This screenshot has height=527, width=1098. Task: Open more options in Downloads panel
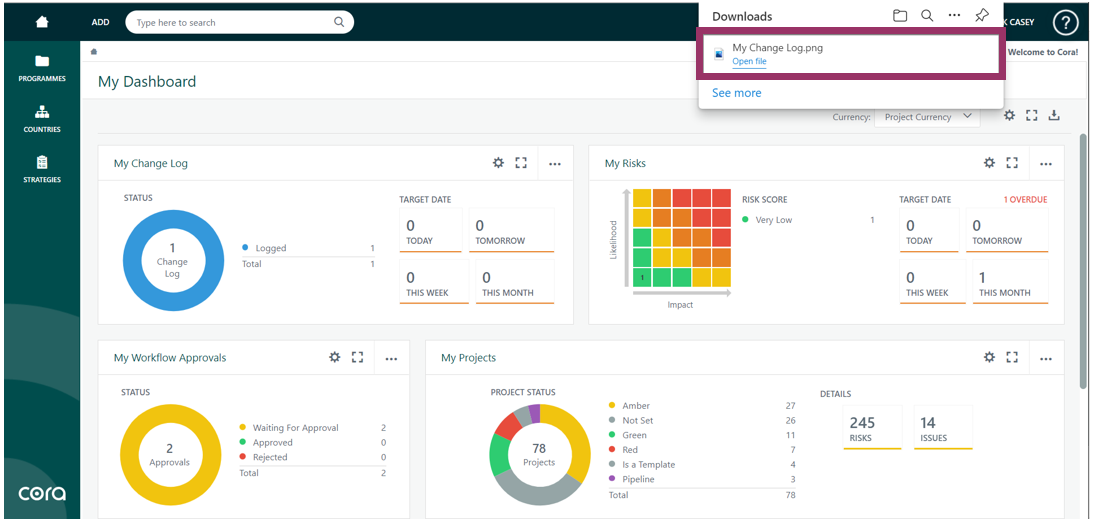[954, 15]
